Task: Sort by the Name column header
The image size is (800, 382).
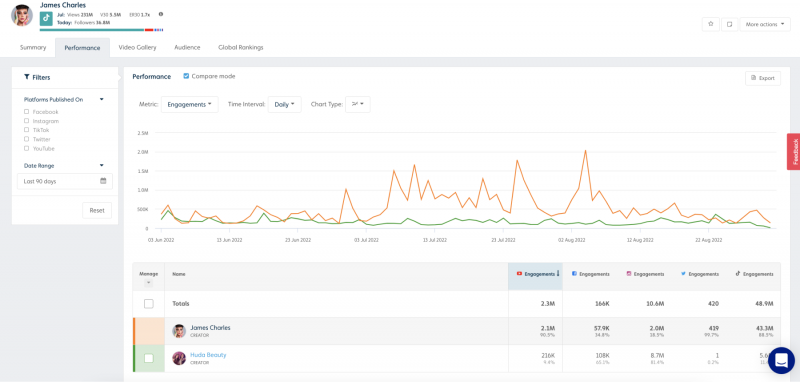Action: click(179, 274)
